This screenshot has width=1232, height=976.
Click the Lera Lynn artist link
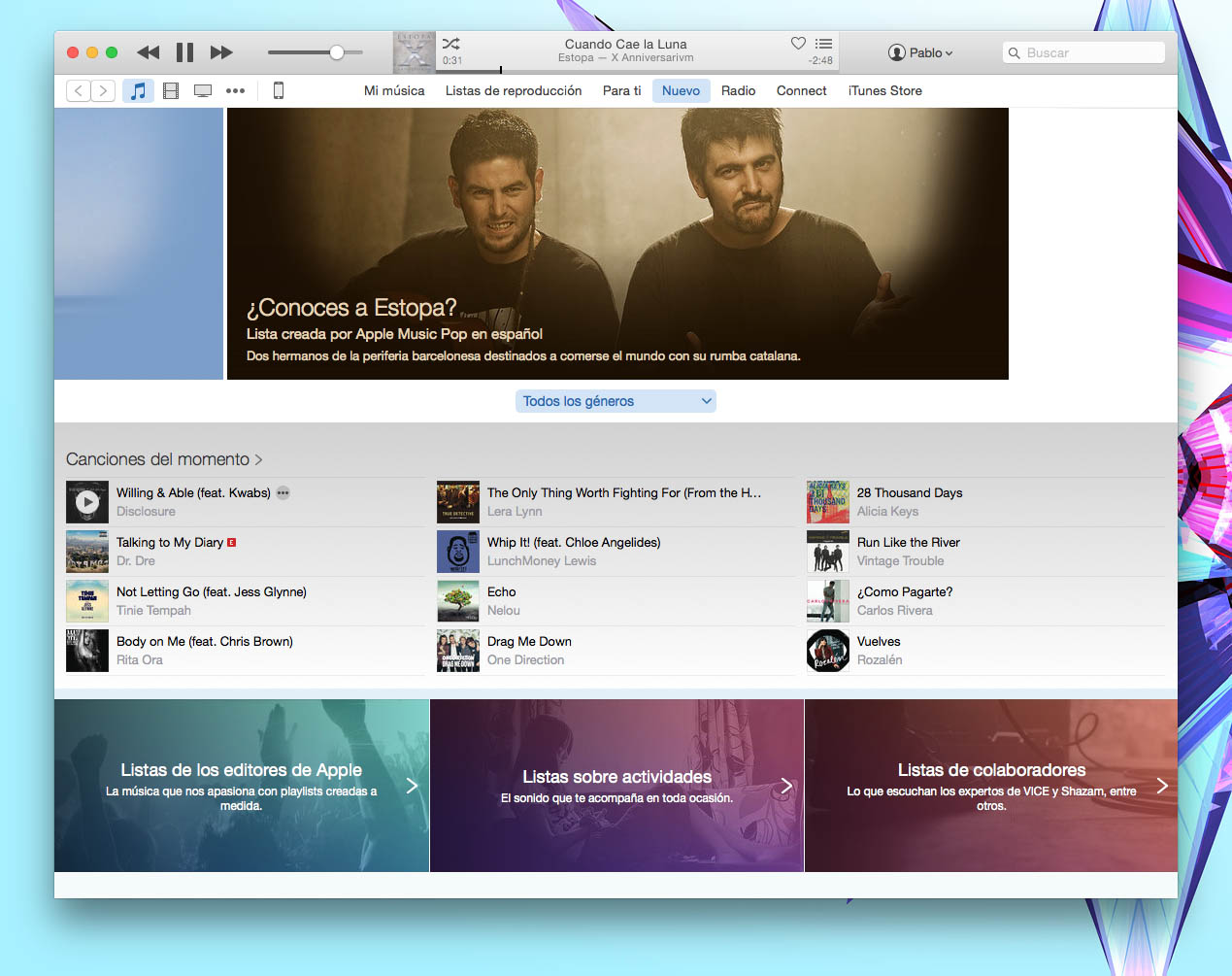pos(515,511)
